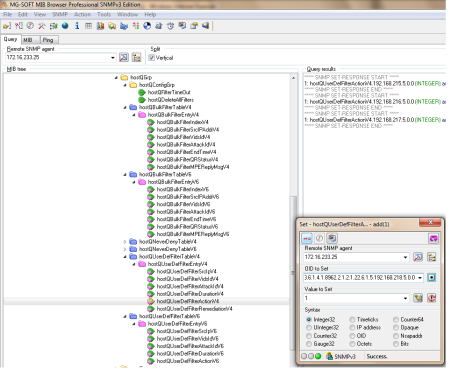
Task: Click the green arrows icon in main toolbar
Action: 54,26
